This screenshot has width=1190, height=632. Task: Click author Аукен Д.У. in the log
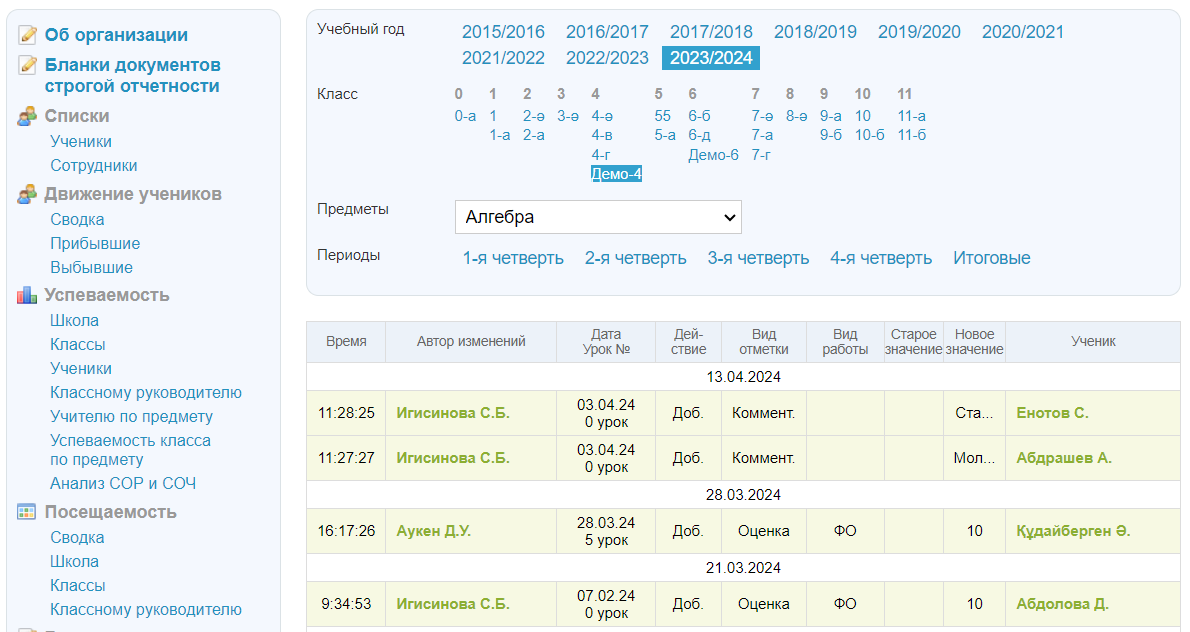[433, 531]
